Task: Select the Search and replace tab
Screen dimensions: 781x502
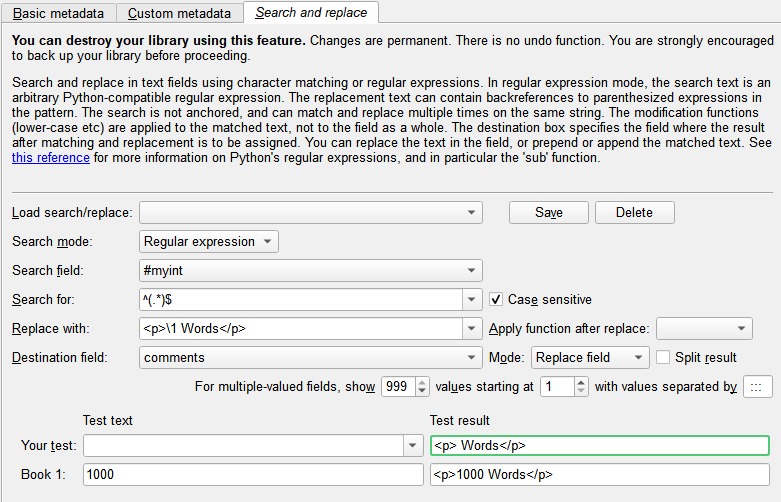Action: point(311,12)
